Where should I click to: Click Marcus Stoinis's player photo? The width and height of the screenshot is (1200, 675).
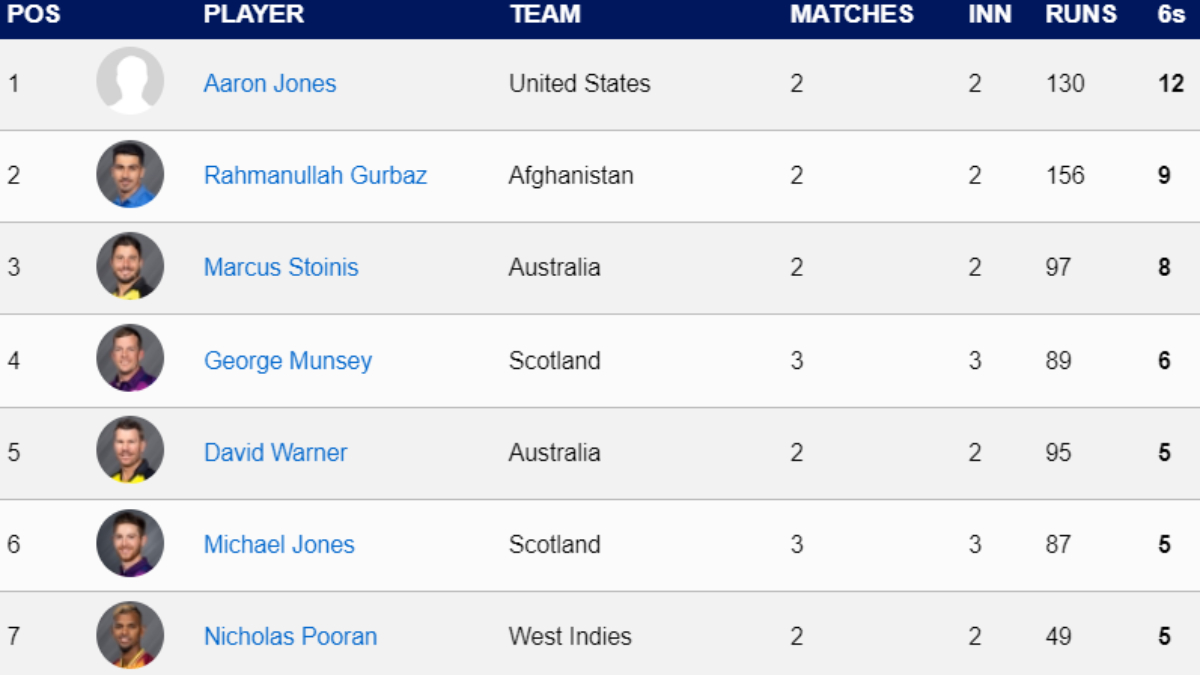click(130, 267)
